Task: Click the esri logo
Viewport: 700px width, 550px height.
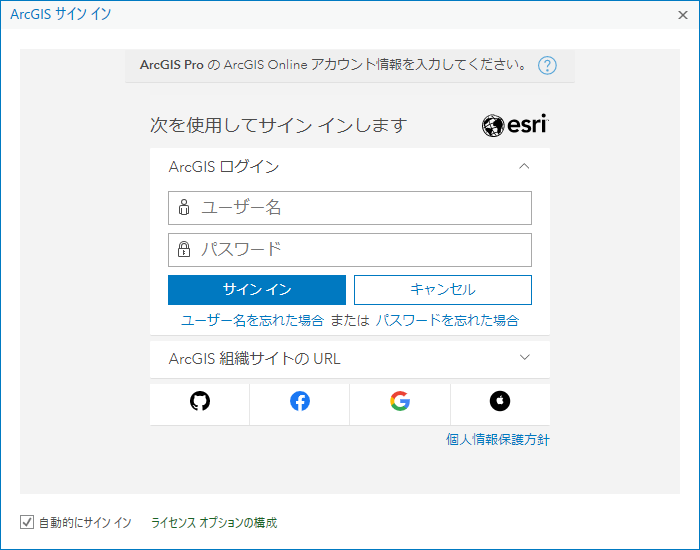Action: (515, 125)
